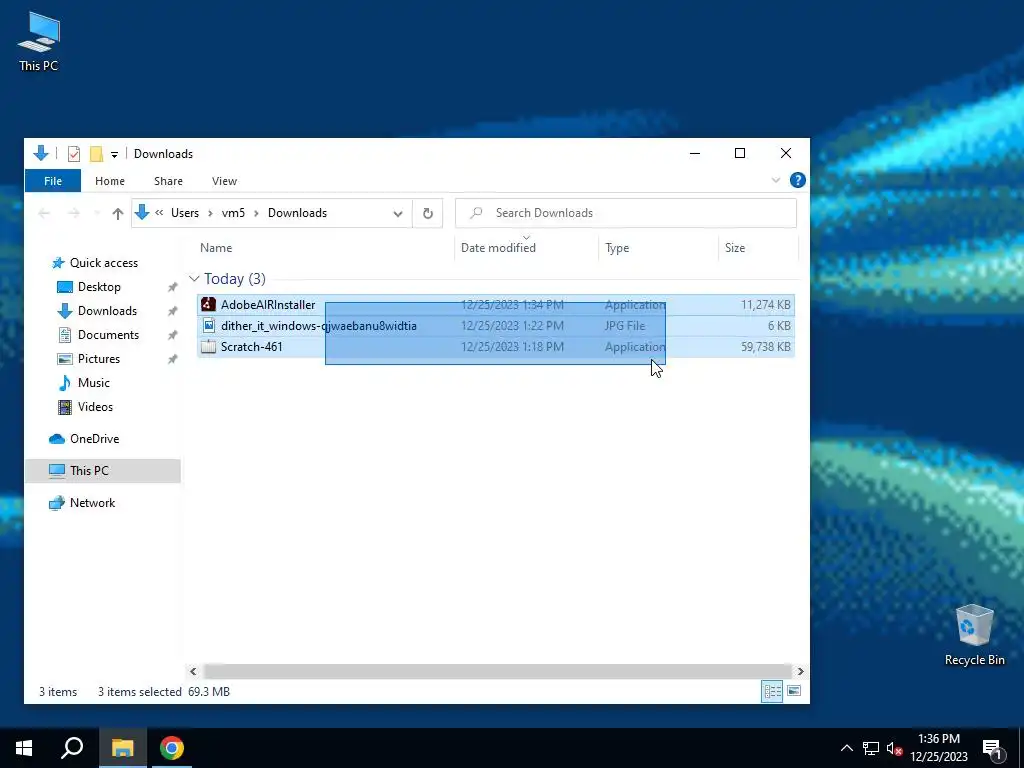Open the taskbar clock and date
Viewport: 1024px width, 768px height.
pos(939,748)
